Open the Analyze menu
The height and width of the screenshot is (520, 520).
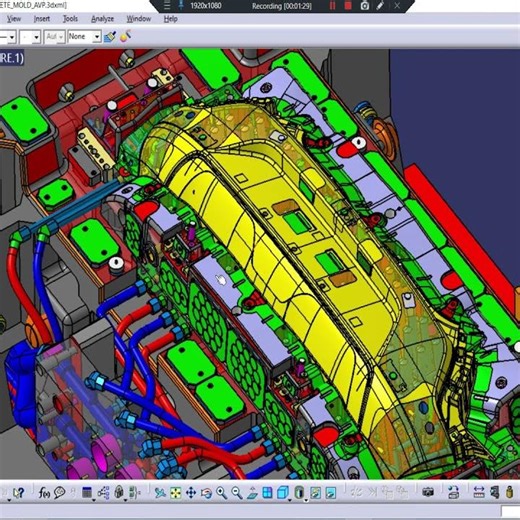point(102,19)
